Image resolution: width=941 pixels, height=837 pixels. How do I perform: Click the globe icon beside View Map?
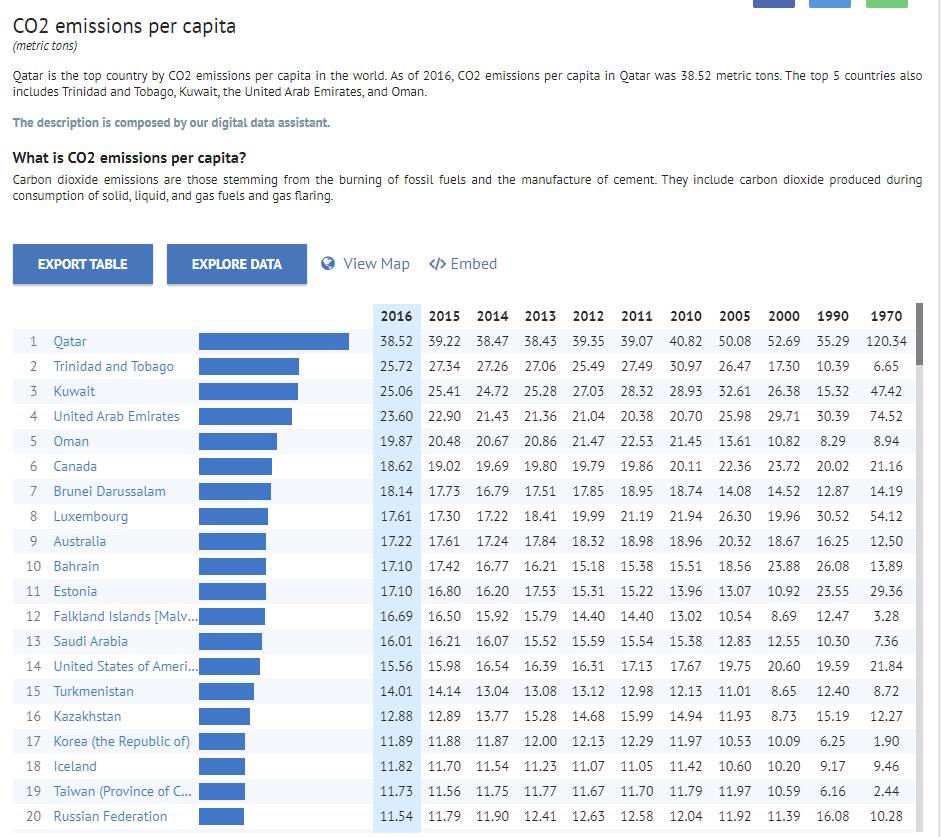click(x=328, y=263)
